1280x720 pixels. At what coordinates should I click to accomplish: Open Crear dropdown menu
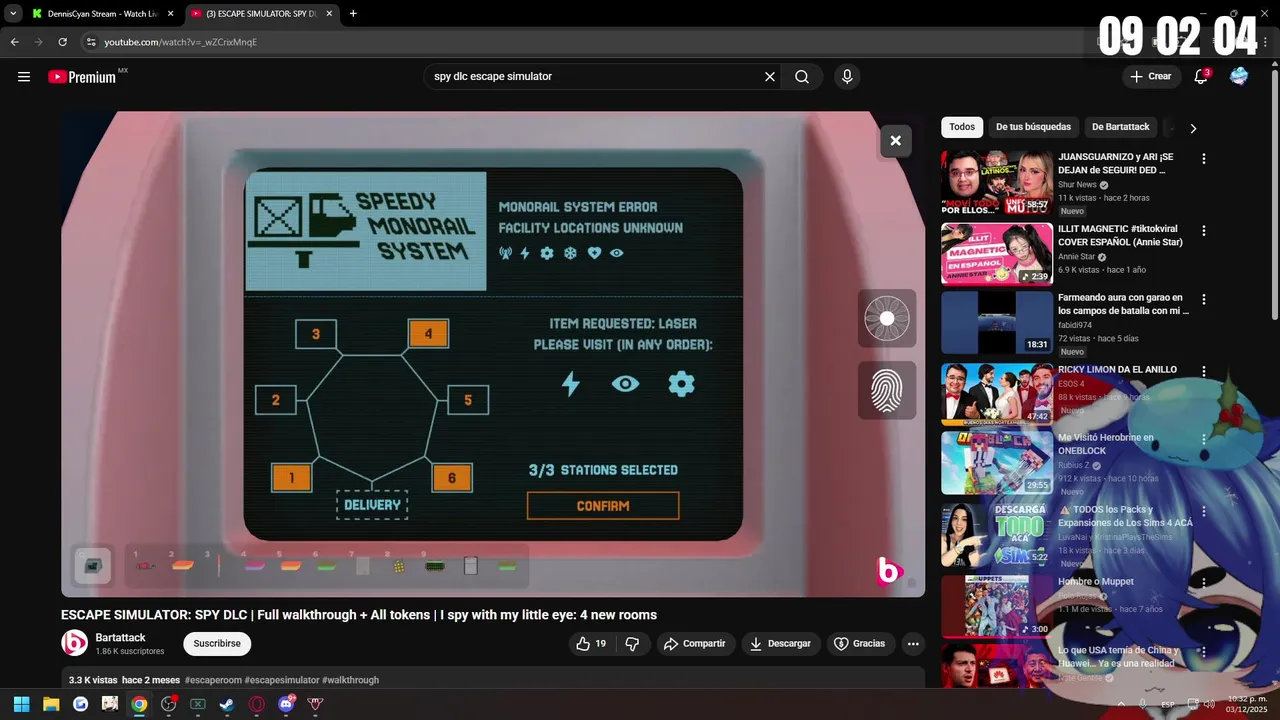tap(1150, 76)
